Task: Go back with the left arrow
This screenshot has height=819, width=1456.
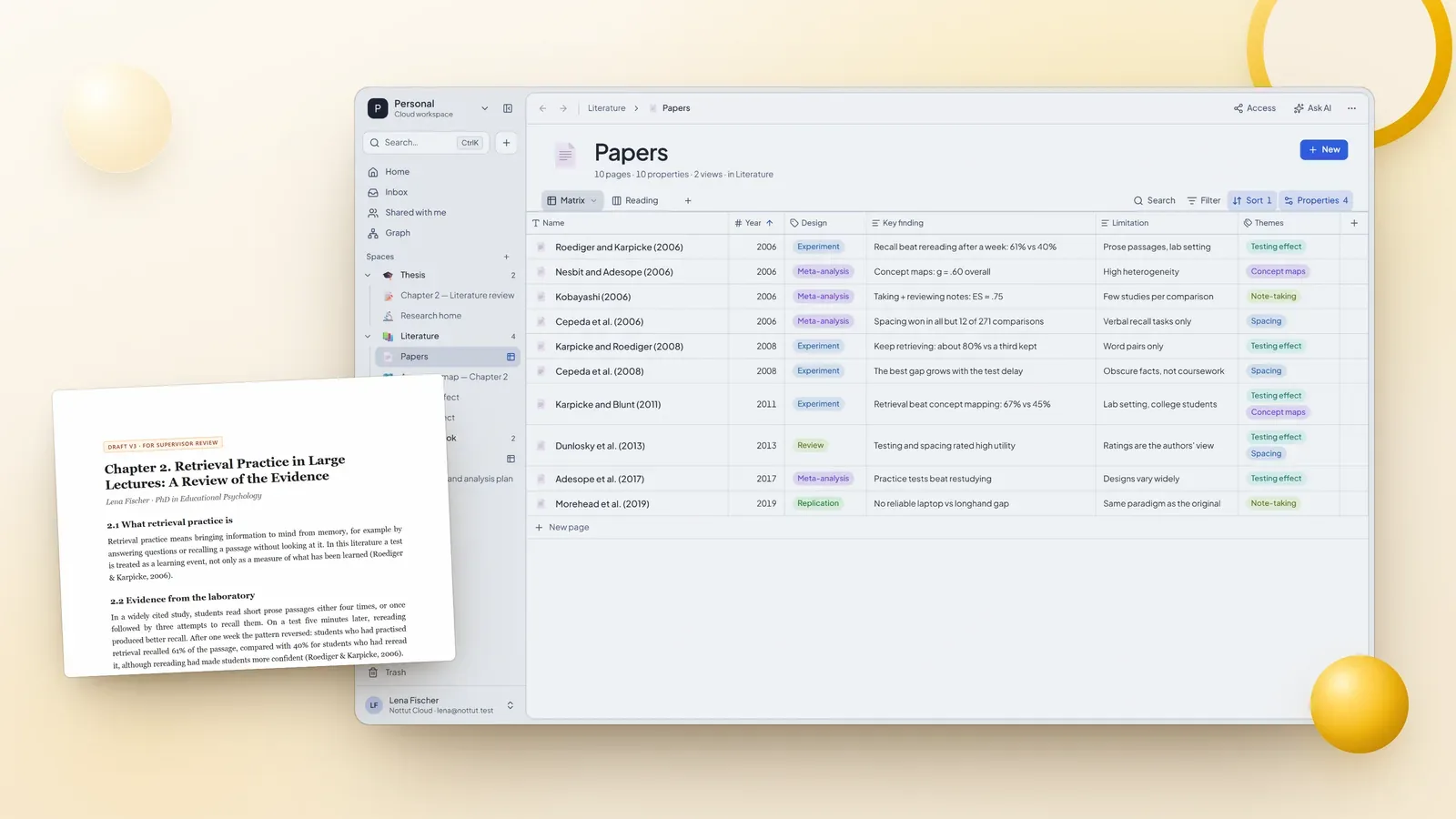Action: (542, 108)
